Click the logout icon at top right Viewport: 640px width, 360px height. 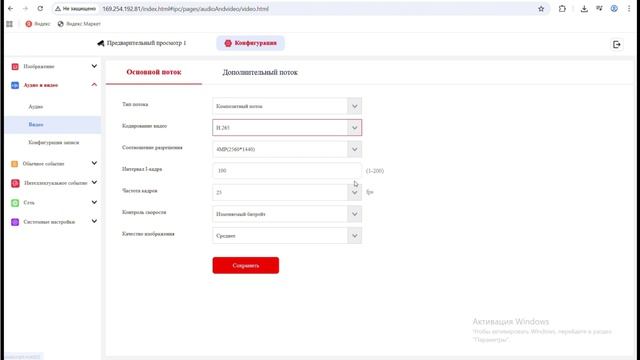617,44
